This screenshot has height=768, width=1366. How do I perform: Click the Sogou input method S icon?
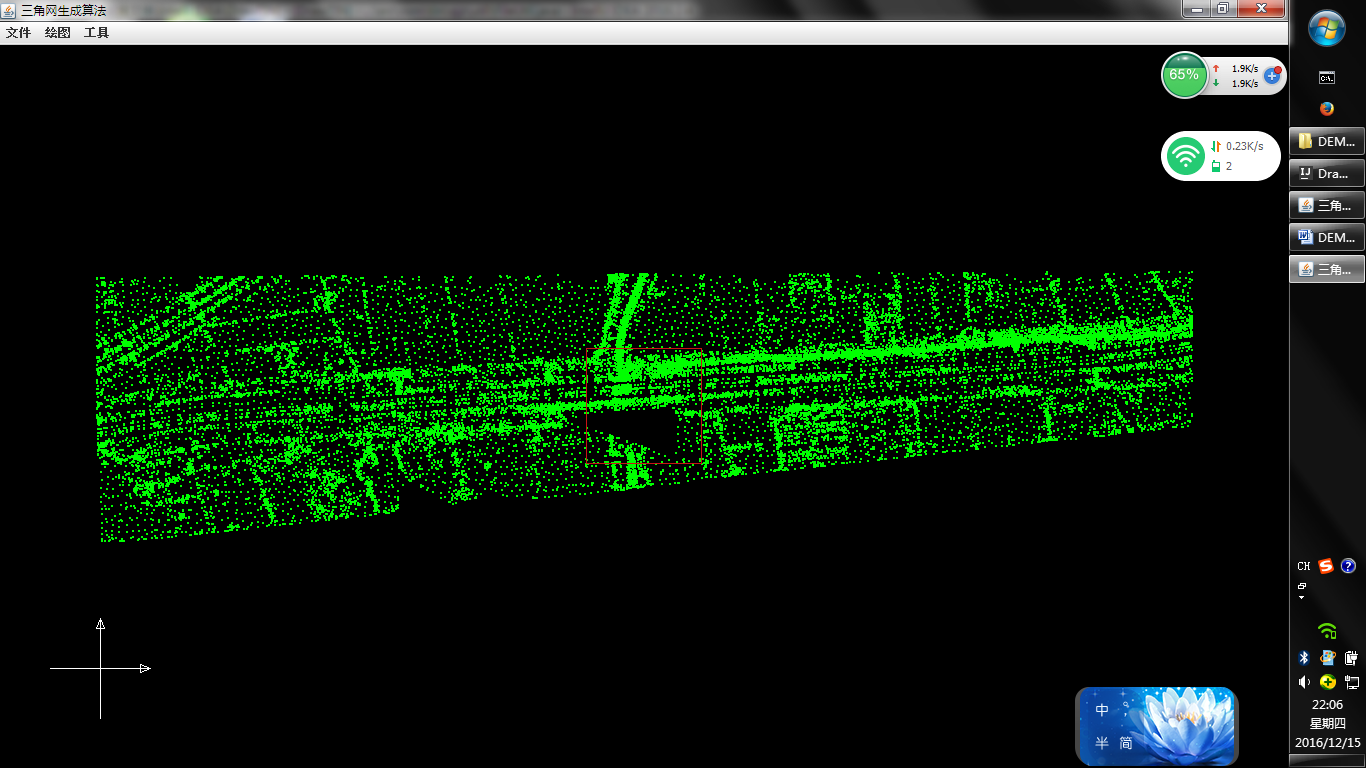pos(1326,566)
